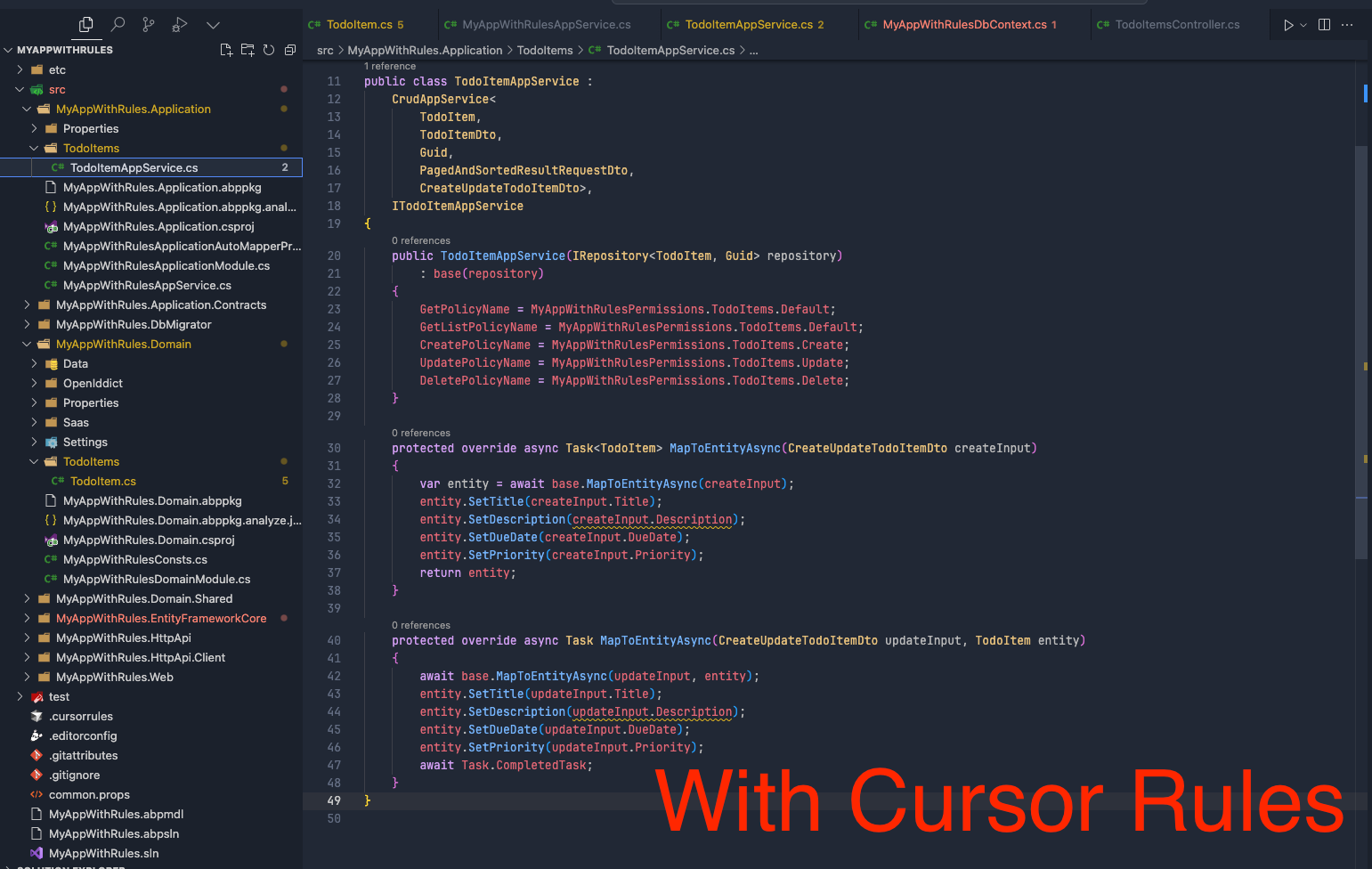Open the Source Control view
1372x869 pixels.
tap(149, 25)
